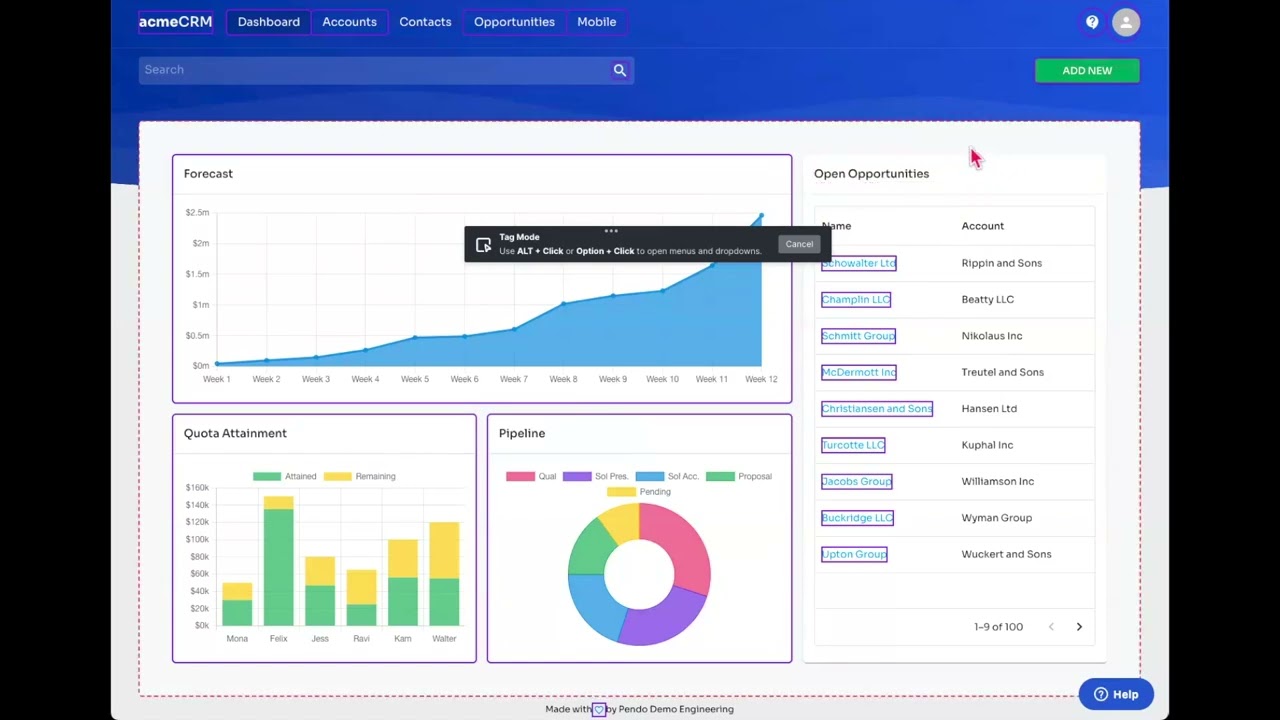Viewport: 1280px width, 720px height.
Task: Open the Jacobs Group opportunity
Action: coord(856,481)
